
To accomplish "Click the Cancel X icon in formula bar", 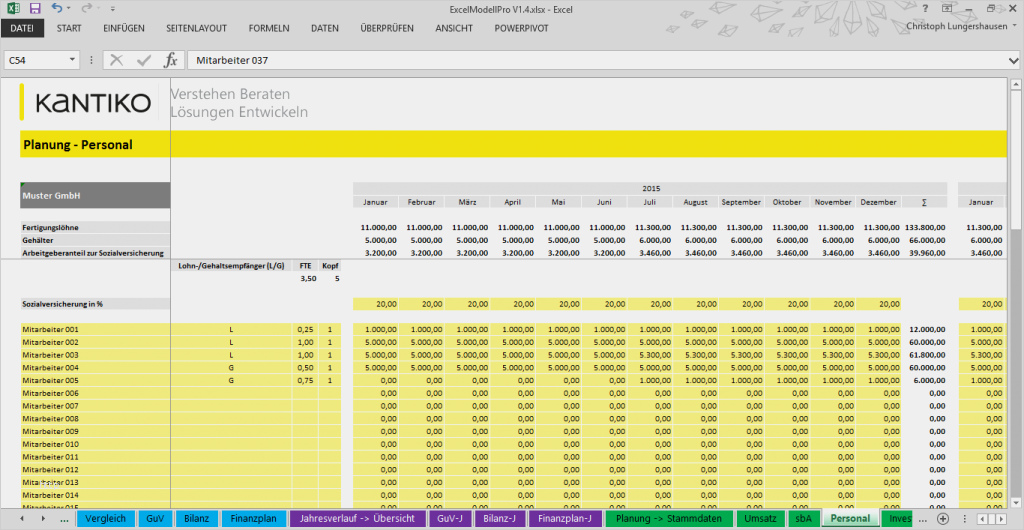I will click(x=117, y=60).
